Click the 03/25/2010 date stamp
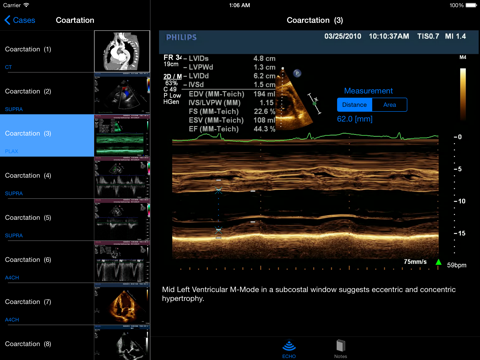 (343, 36)
